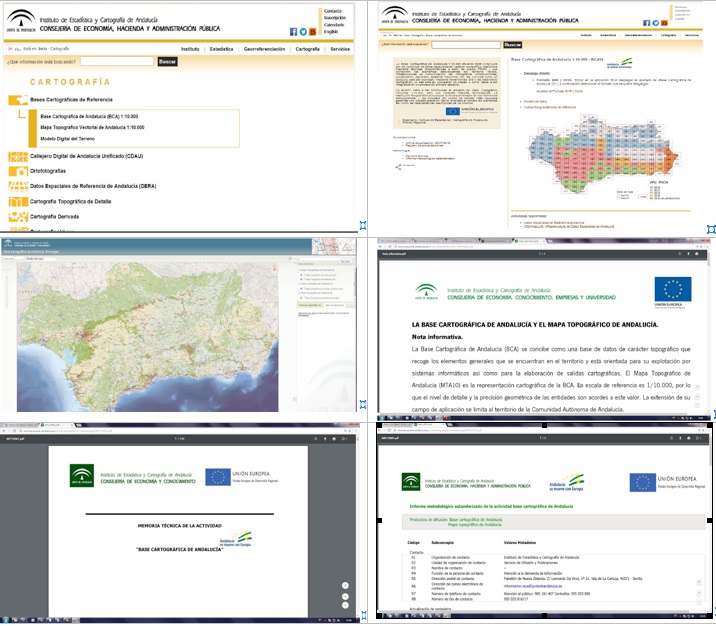Open Cartografía Topográfica de Detalle link
The width and height of the screenshot is (716, 626).
[x=70, y=201]
